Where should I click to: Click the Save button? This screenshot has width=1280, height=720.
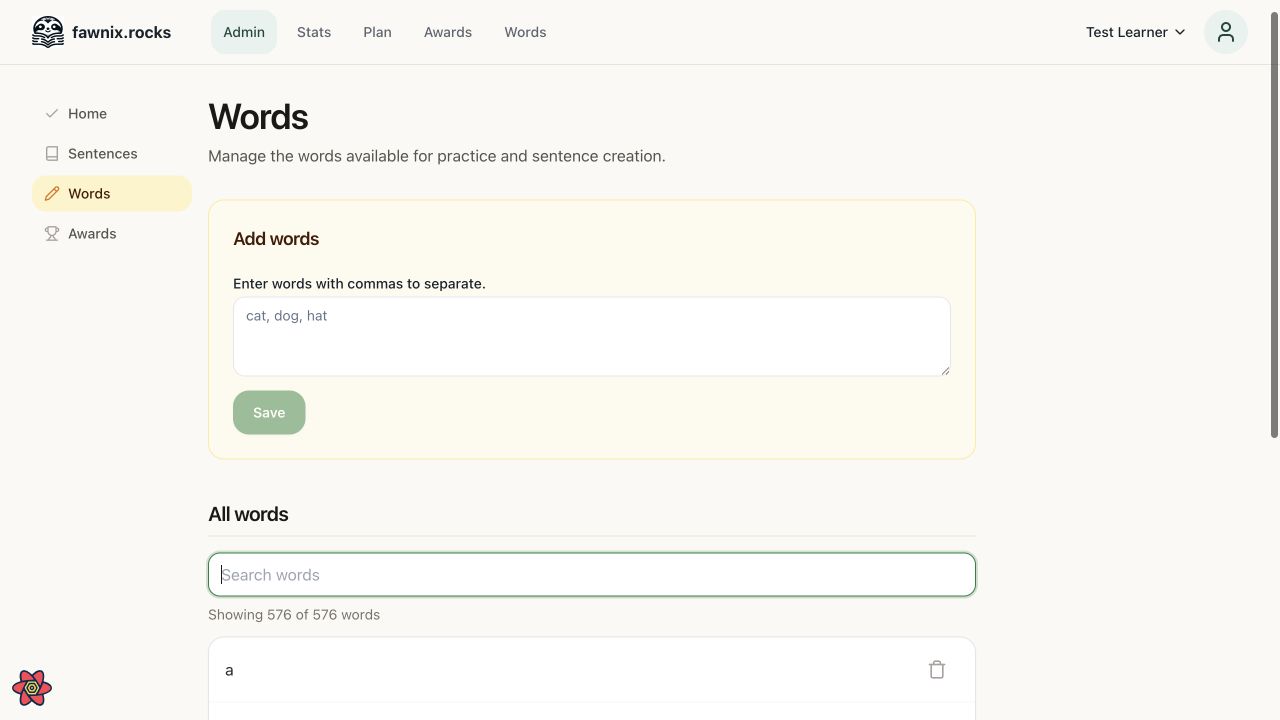269,413
